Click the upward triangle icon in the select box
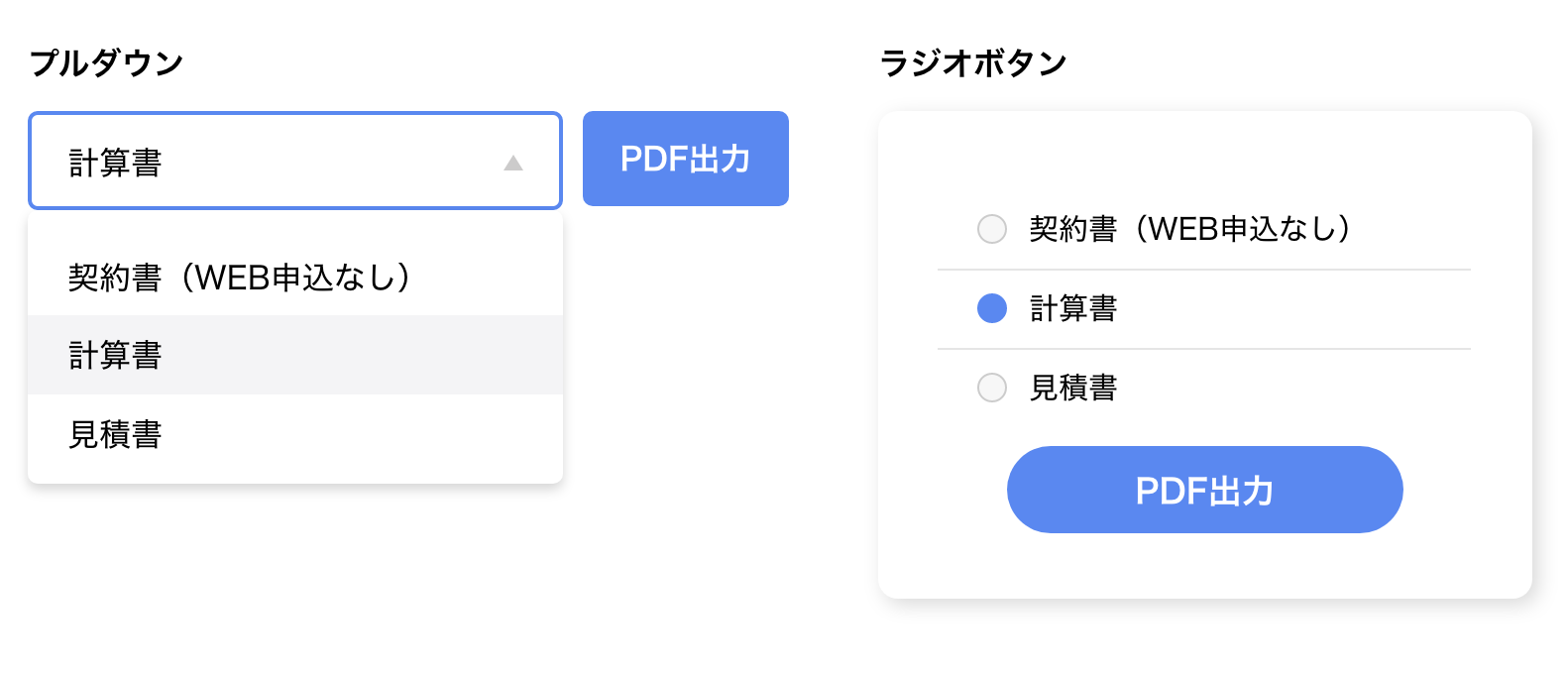The height and width of the screenshot is (674, 1568). 513,162
